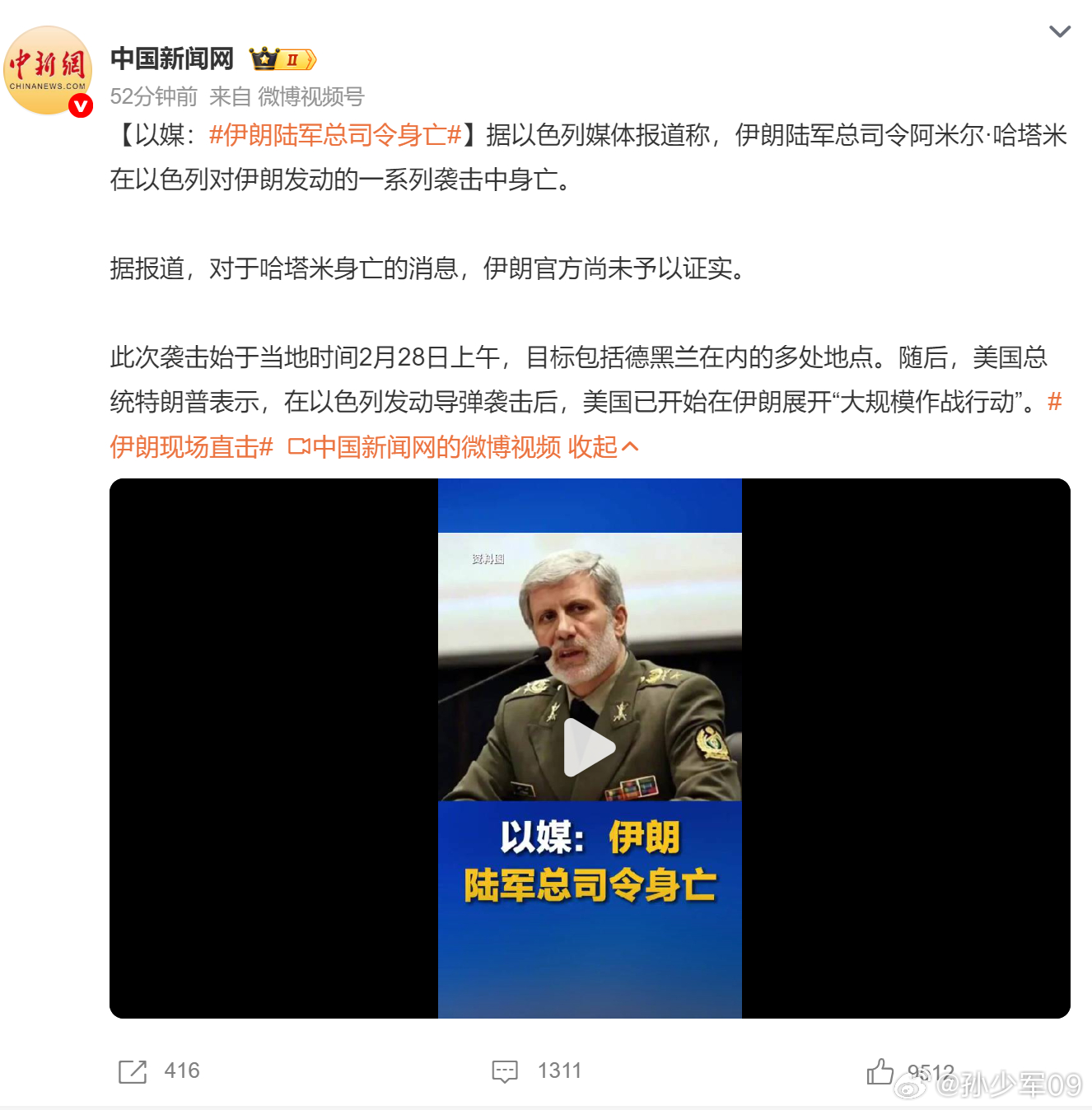This screenshot has height=1110, width=1092.
Task: Click the red verified V badge
Action: click(x=80, y=105)
